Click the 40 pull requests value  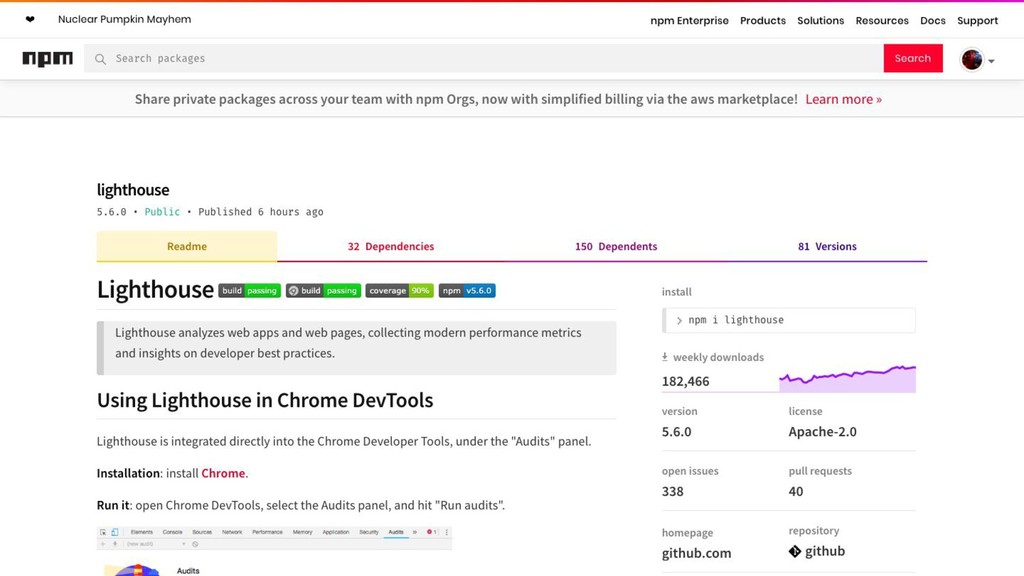pyautogui.click(x=795, y=492)
